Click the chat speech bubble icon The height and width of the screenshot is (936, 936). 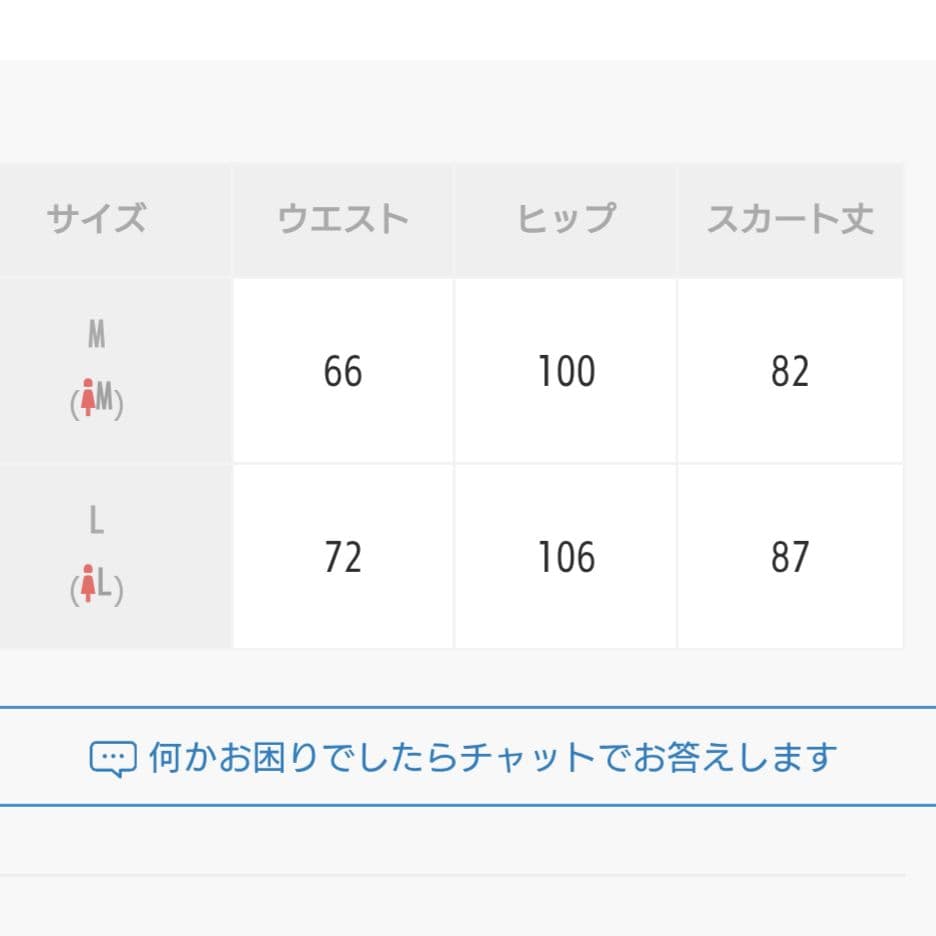pyautogui.click(x=113, y=758)
